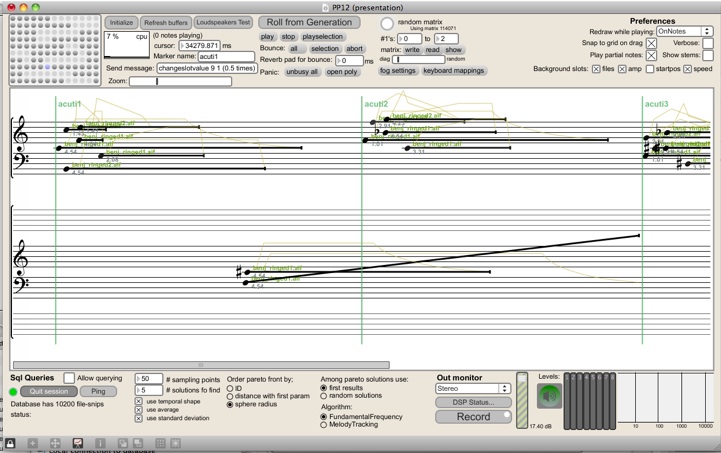Abort the bounce
Viewport: 721px width, 453px height.
tap(355, 49)
